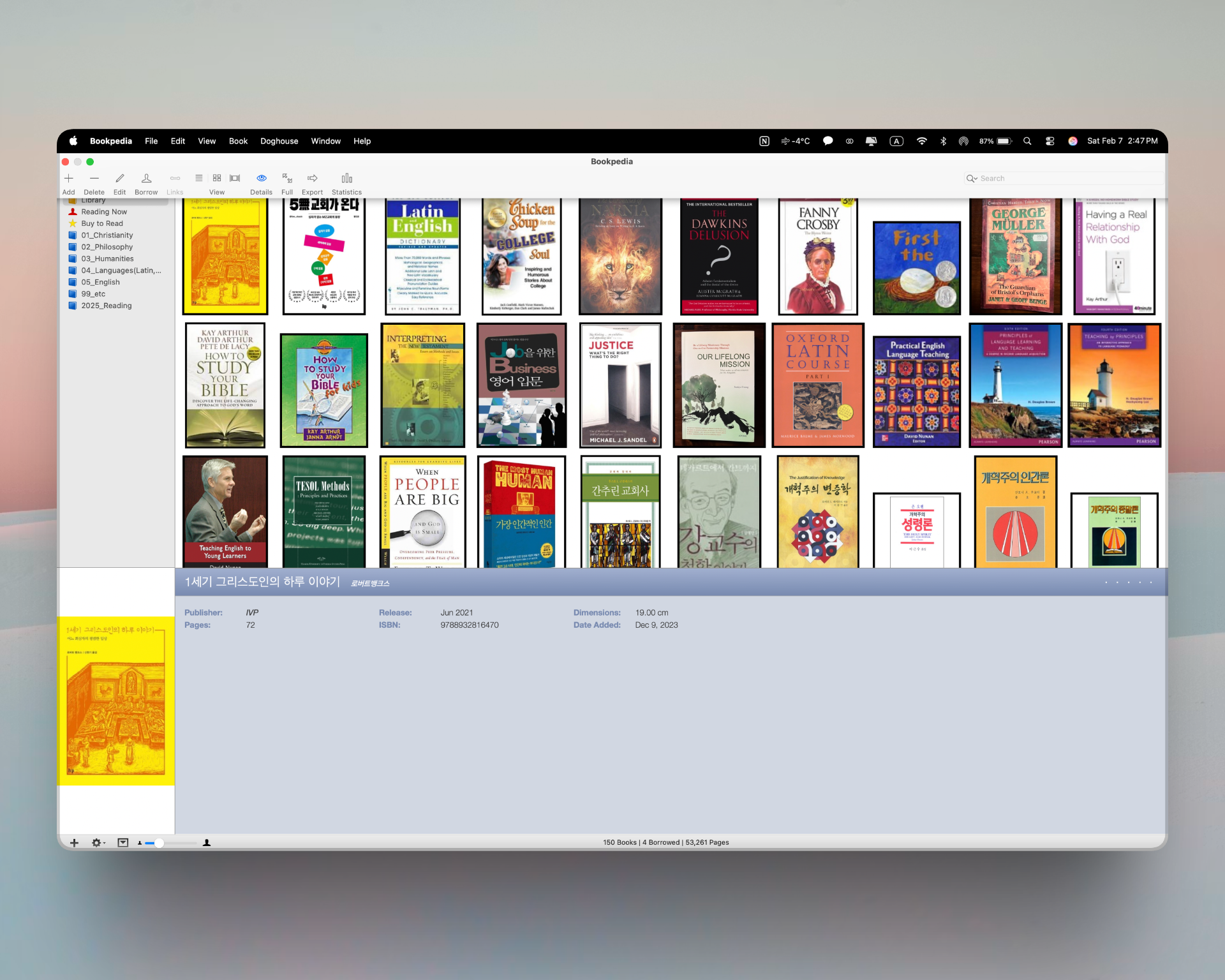Open the Reading Now list
Image resolution: width=1225 pixels, height=980 pixels.
point(103,212)
